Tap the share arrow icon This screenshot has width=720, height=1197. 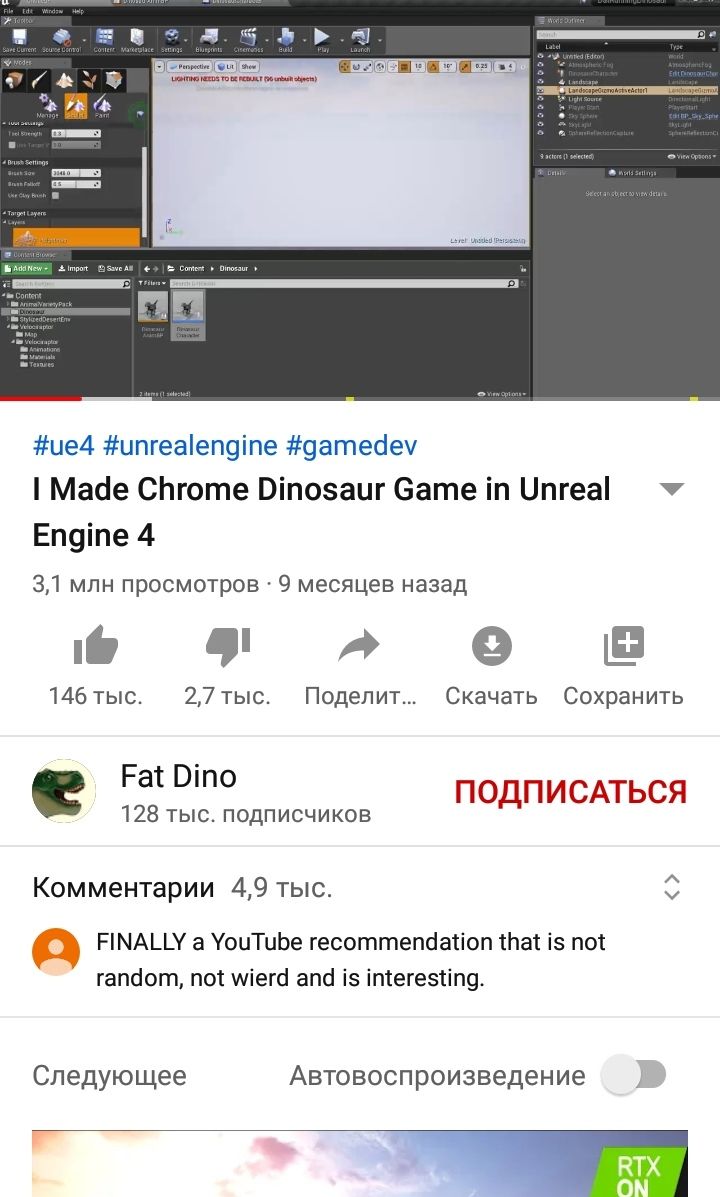[359, 645]
